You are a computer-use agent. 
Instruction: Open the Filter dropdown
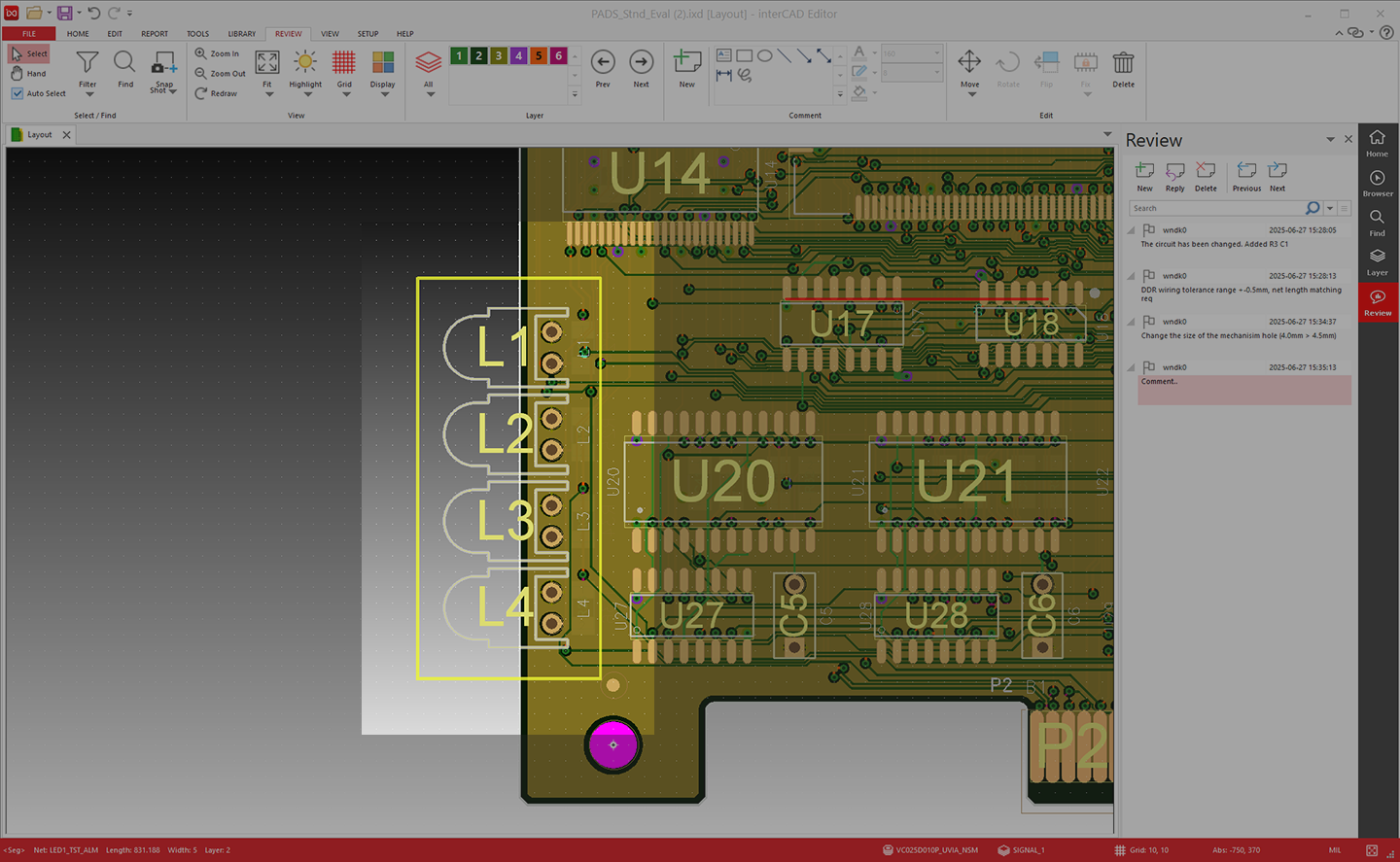[x=87, y=94]
